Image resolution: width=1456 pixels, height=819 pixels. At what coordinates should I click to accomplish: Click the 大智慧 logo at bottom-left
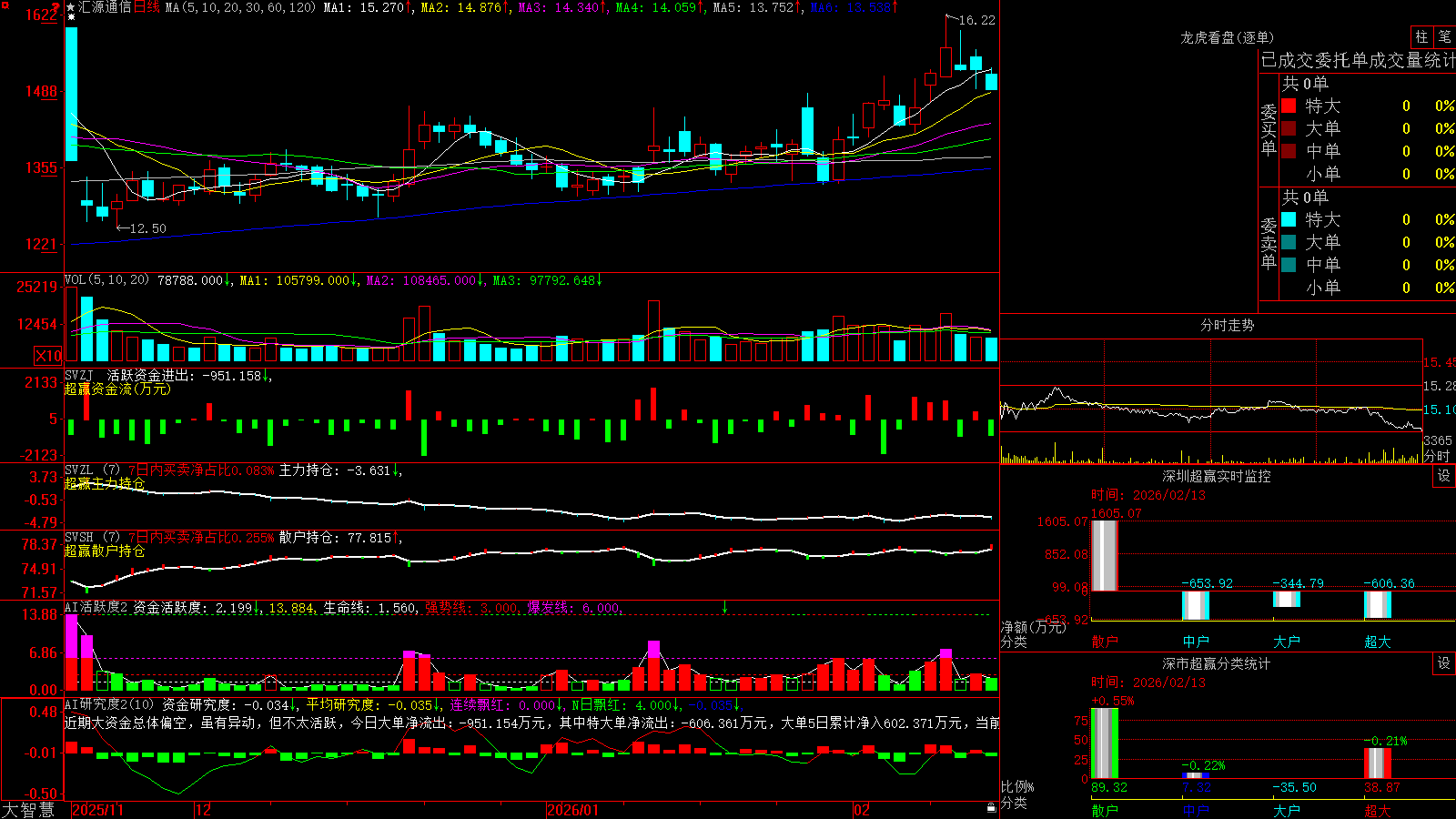pyautogui.click(x=28, y=810)
